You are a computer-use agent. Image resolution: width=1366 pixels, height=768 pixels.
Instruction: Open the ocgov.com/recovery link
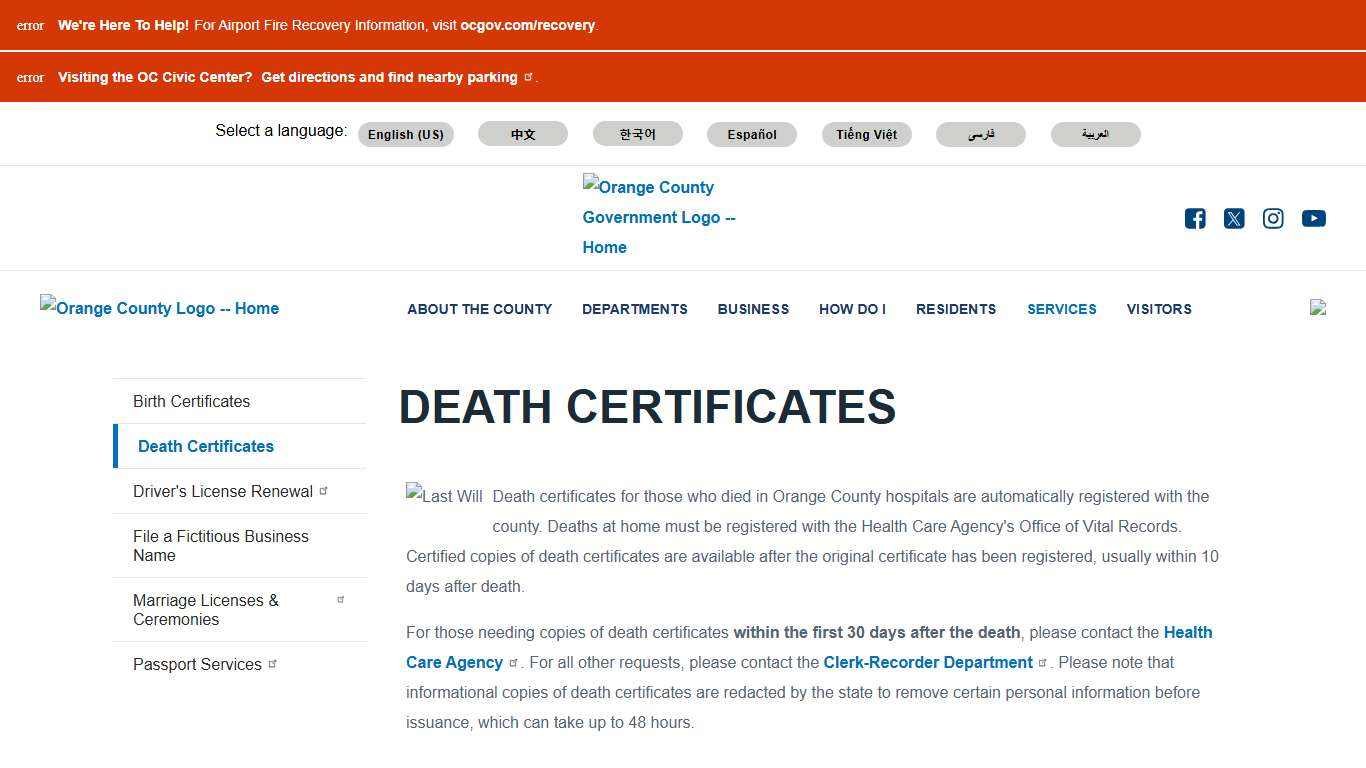(527, 25)
